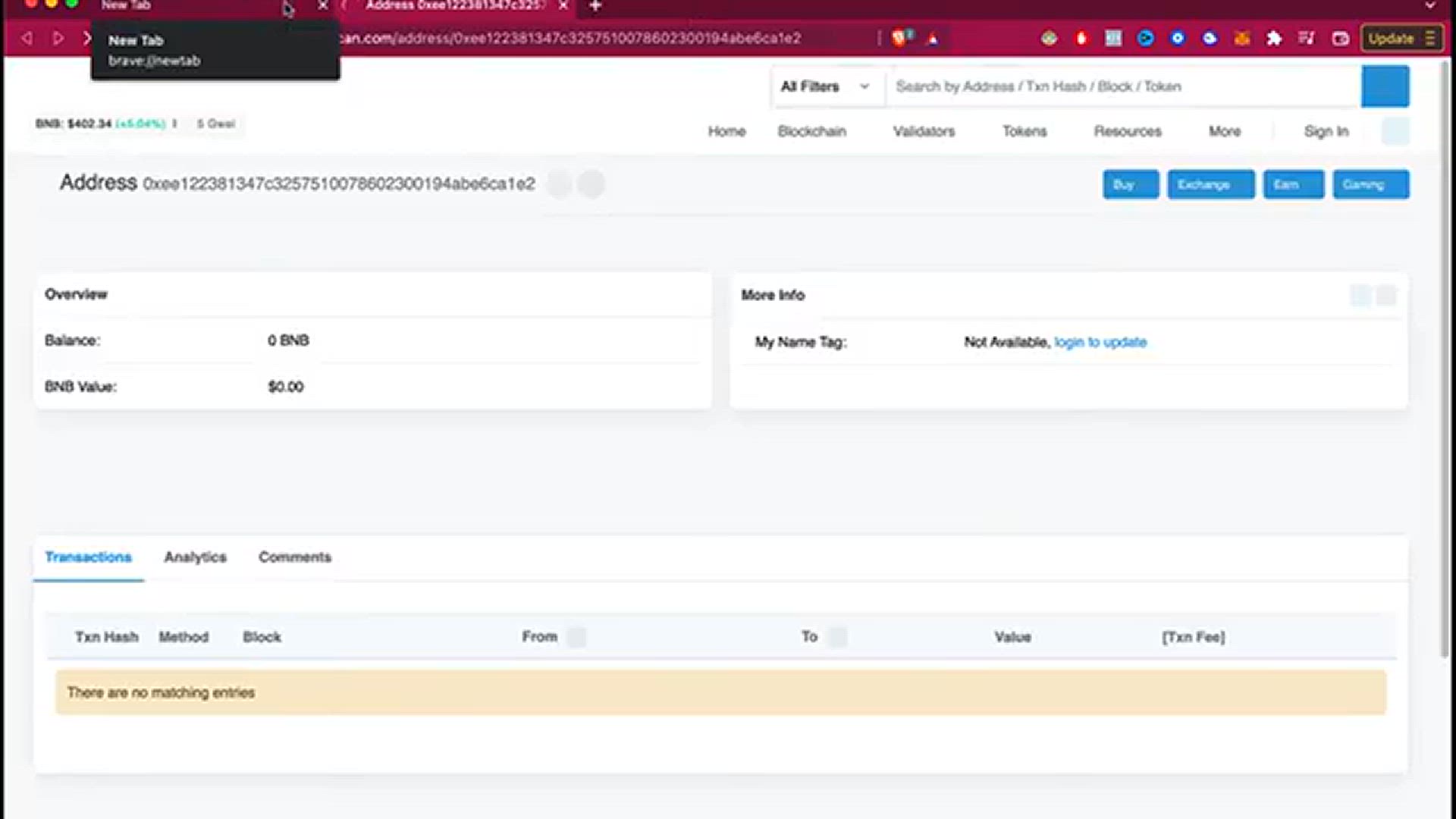Open the Blockchain nav menu

pos(811,131)
